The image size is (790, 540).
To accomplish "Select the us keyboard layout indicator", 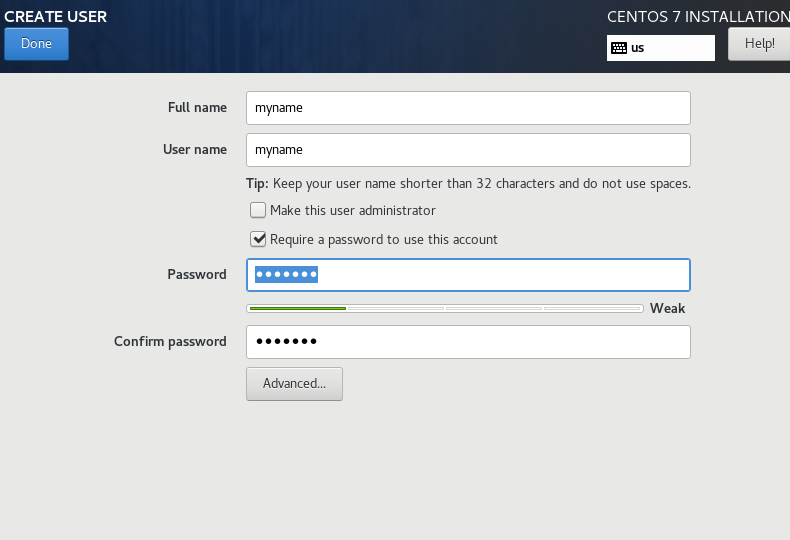I will pos(661,48).
